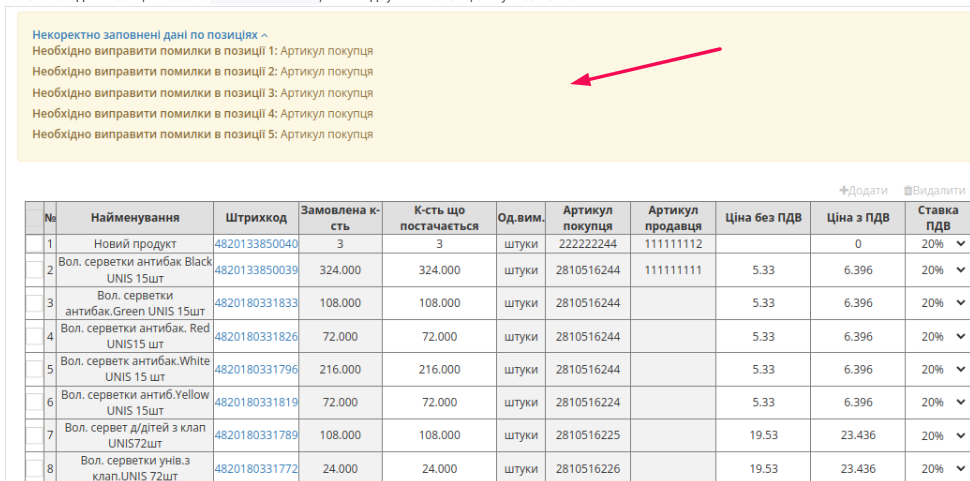Image resolution: width=970 pixels, height=481 pixels.
Task: Check the box for Green UNIS 15шт row
Action: pyautogui.click(x=34, y=303)
